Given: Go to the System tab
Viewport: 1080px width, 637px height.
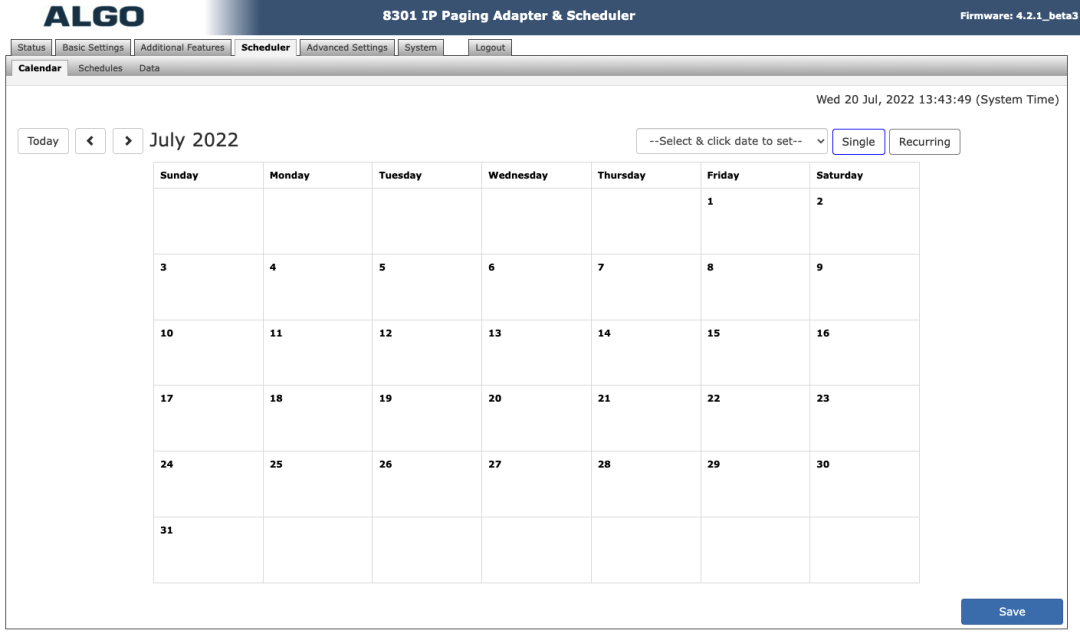Looking at the screenshot, I should pyautogui.click(x=420, y=48).
